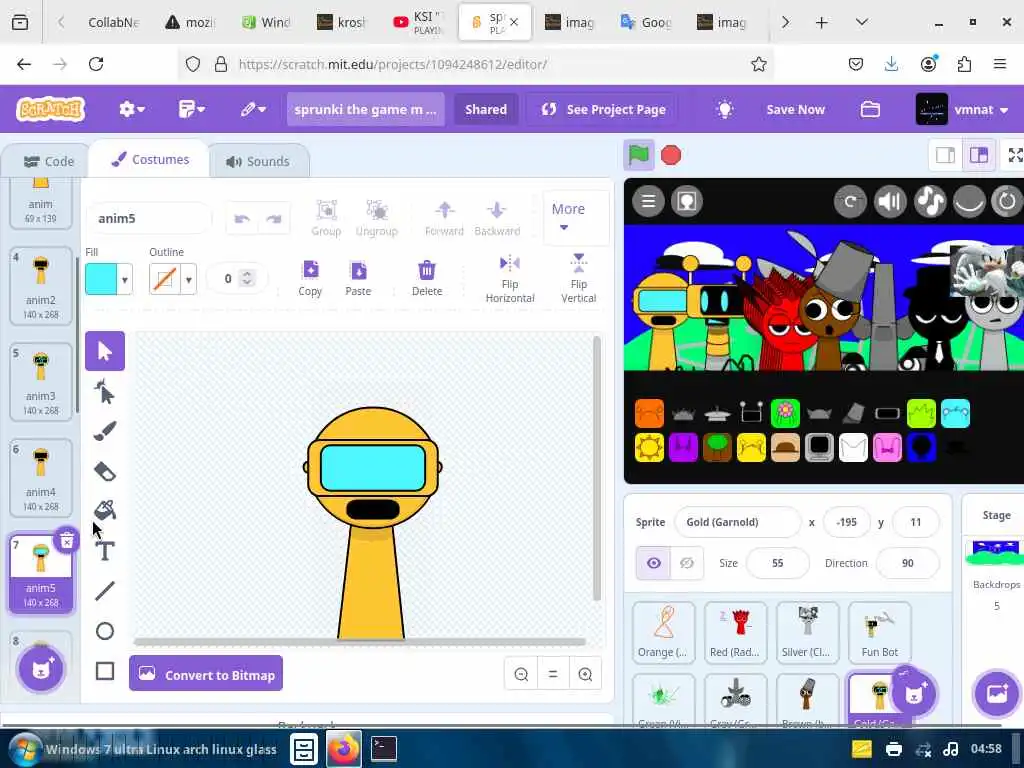This screenshot has height=768, width=1024.
Task: Open the Settings gear menu
Action: coord(132,109)
